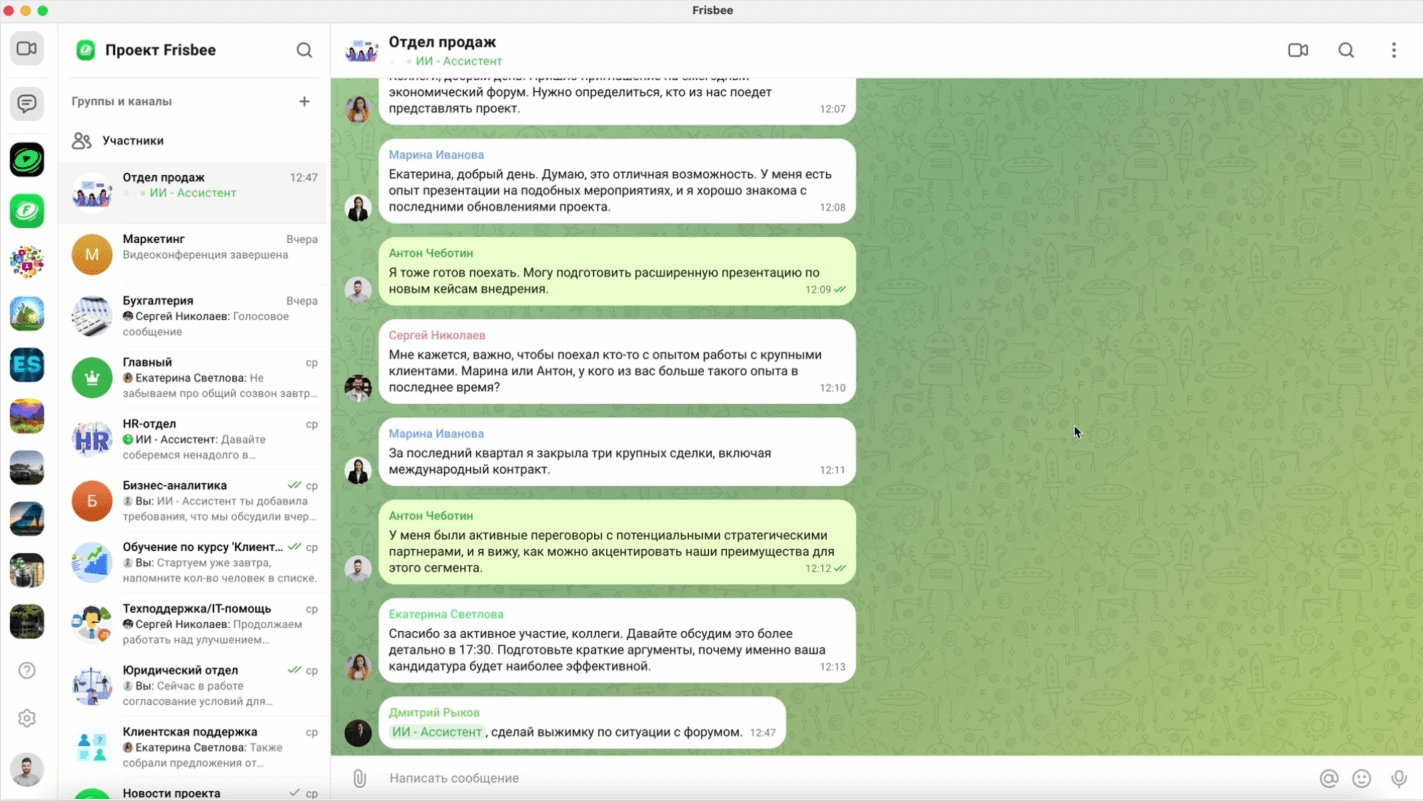Open settings gear in left rail
The width and height of the screenshot is (1423, 801).
pos(27,718)
